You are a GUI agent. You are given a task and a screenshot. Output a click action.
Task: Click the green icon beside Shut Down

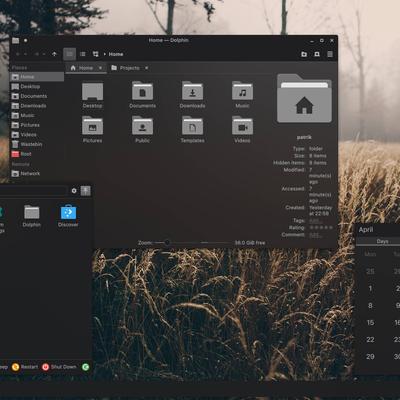pos(86,367)
